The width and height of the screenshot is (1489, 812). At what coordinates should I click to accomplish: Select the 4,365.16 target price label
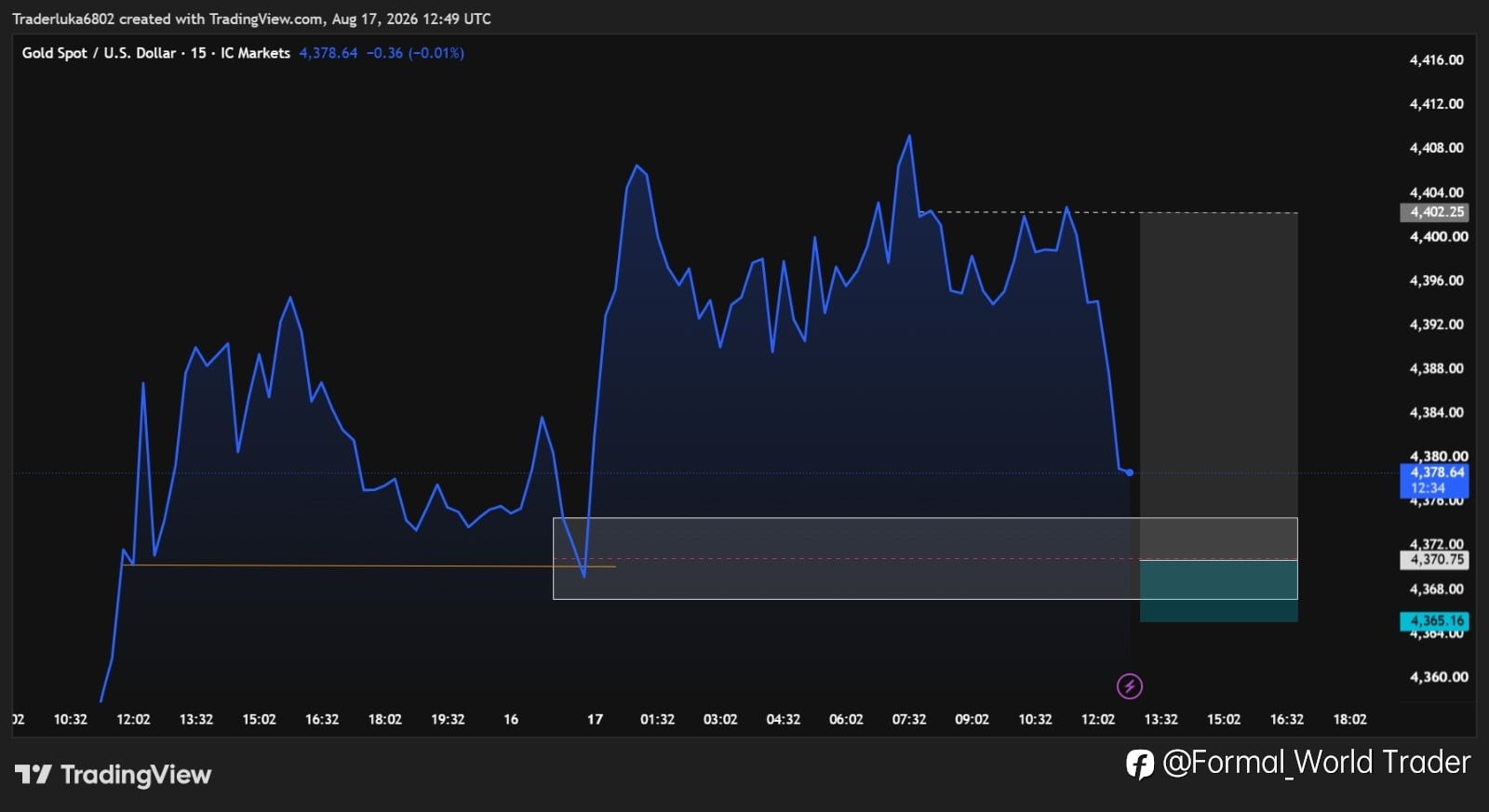(1435, 621)
